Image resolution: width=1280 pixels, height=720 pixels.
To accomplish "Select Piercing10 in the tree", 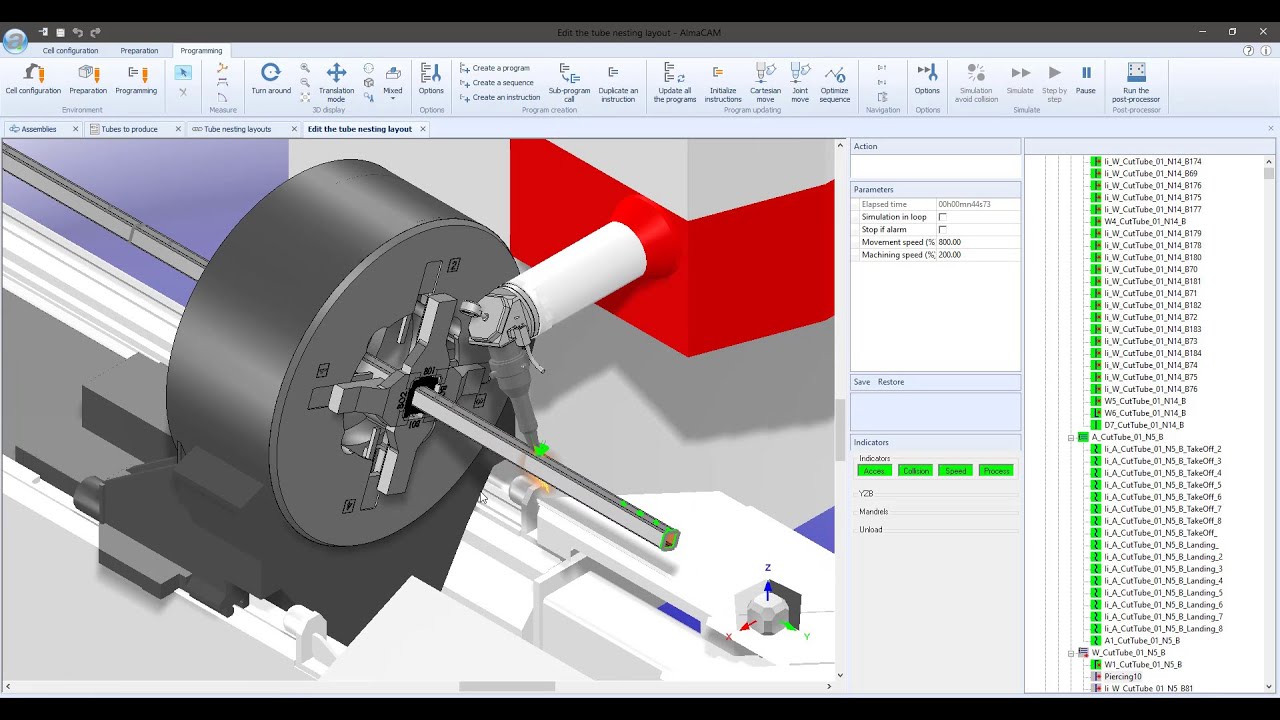I will point(1123,677).
